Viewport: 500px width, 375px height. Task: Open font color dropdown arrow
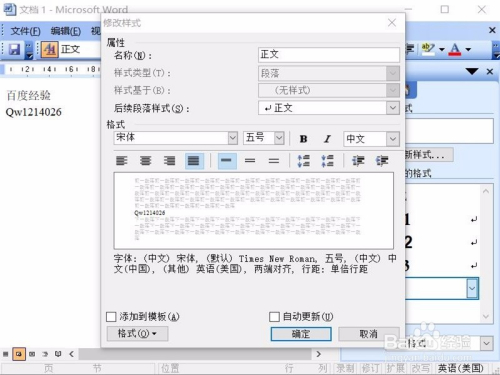pos(468,50)
